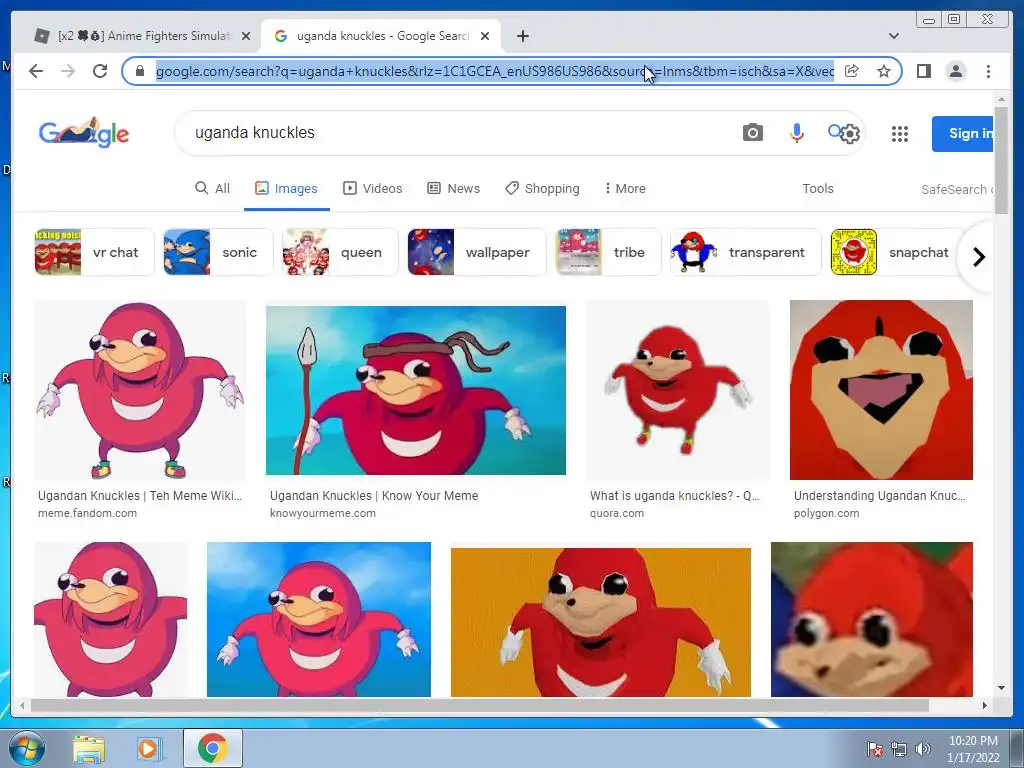Reload the current page

(x=100, y=71)
